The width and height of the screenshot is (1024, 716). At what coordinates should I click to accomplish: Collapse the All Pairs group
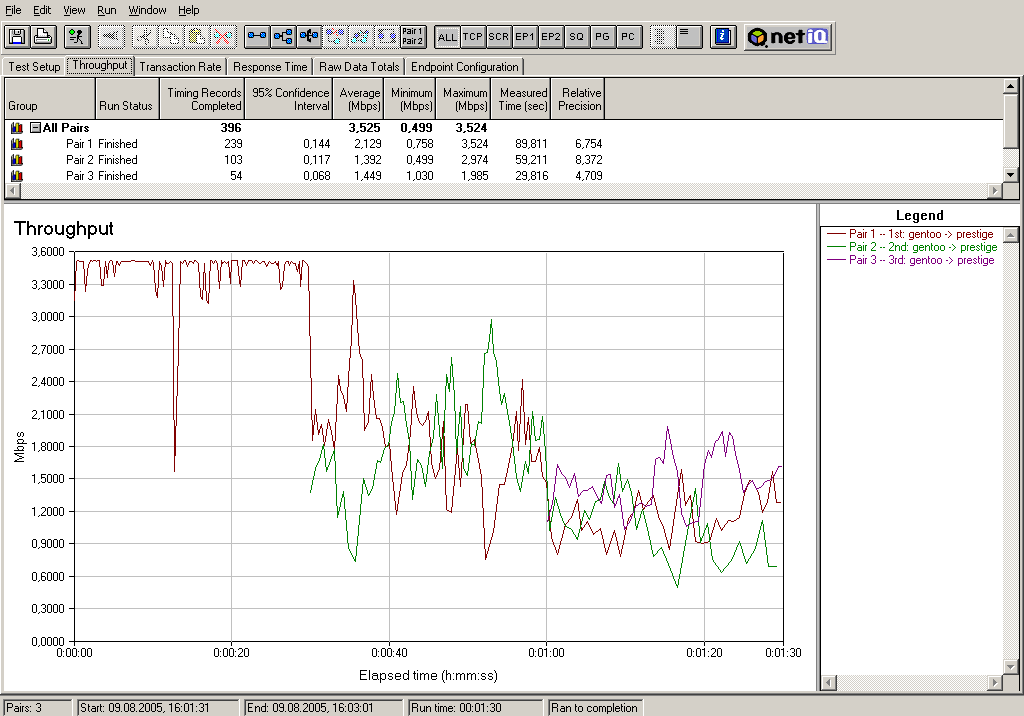[x=35, y=128]
